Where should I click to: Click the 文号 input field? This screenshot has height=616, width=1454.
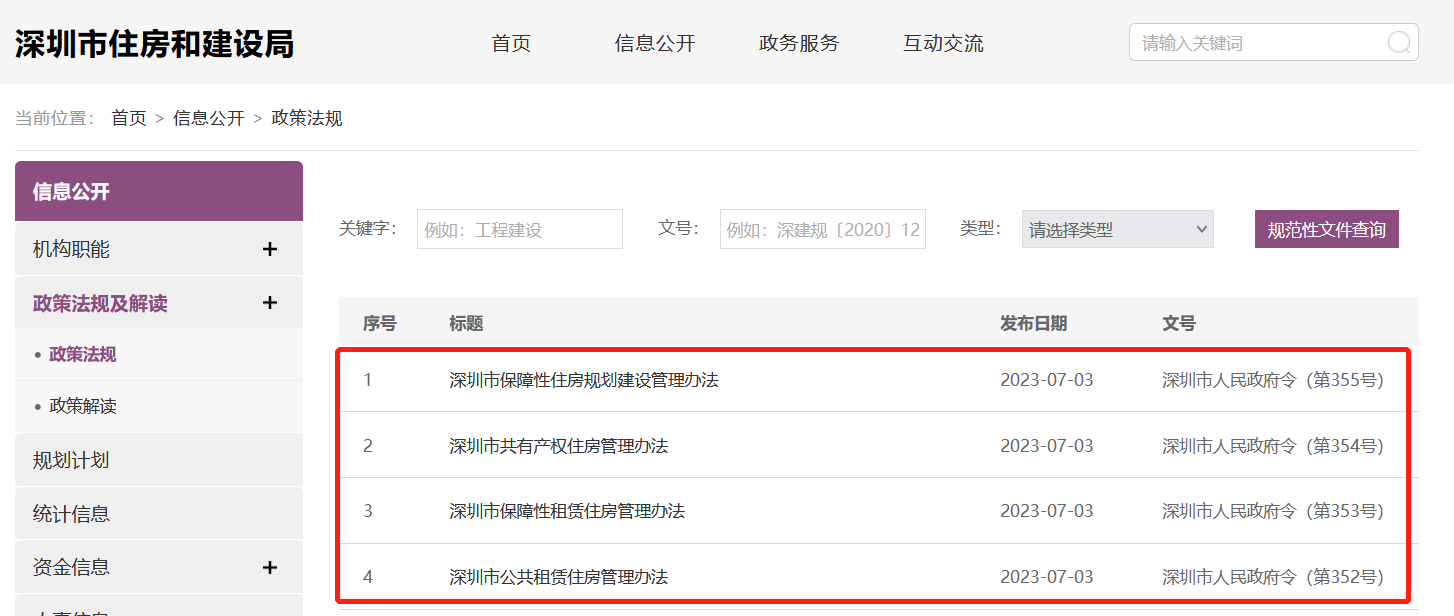[822, 230]
